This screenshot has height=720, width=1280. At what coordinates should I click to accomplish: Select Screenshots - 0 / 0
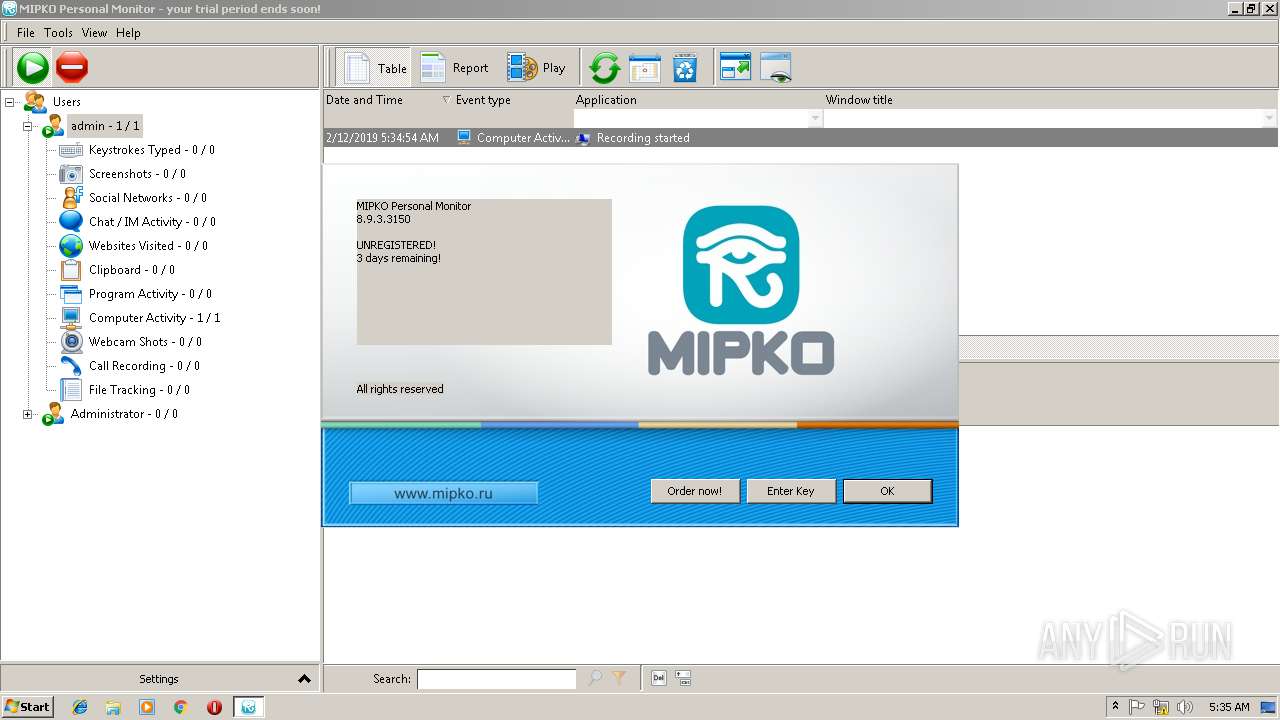[137, 174]
